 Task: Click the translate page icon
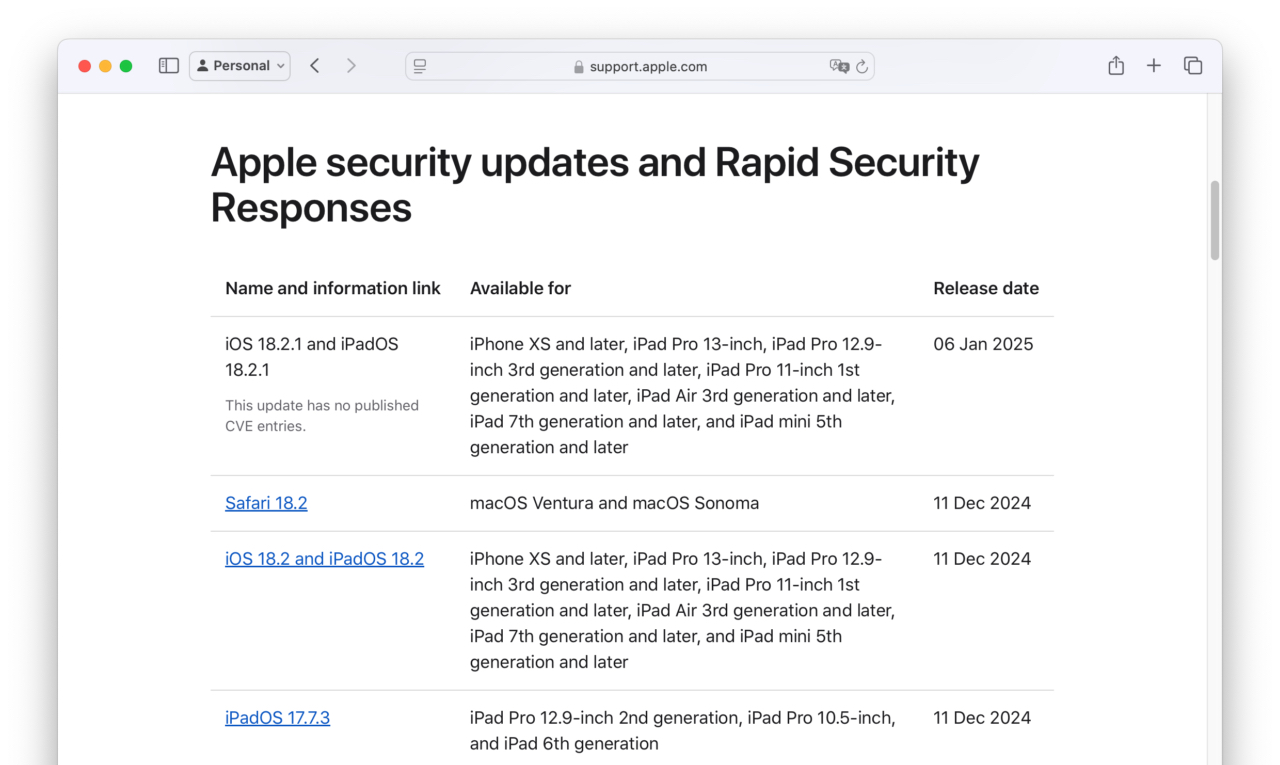(839, 67)
